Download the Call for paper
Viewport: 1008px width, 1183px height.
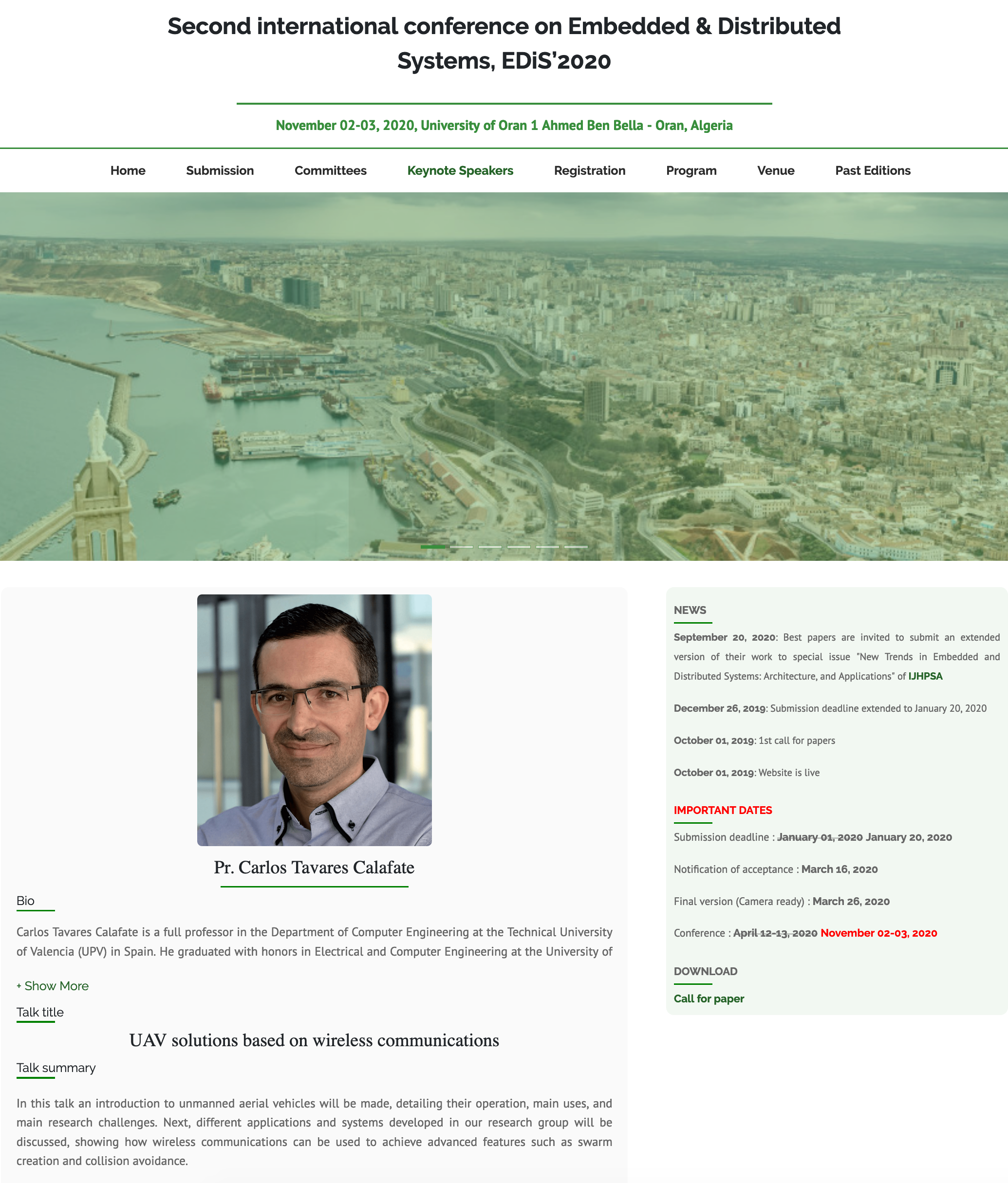(709, 998)
